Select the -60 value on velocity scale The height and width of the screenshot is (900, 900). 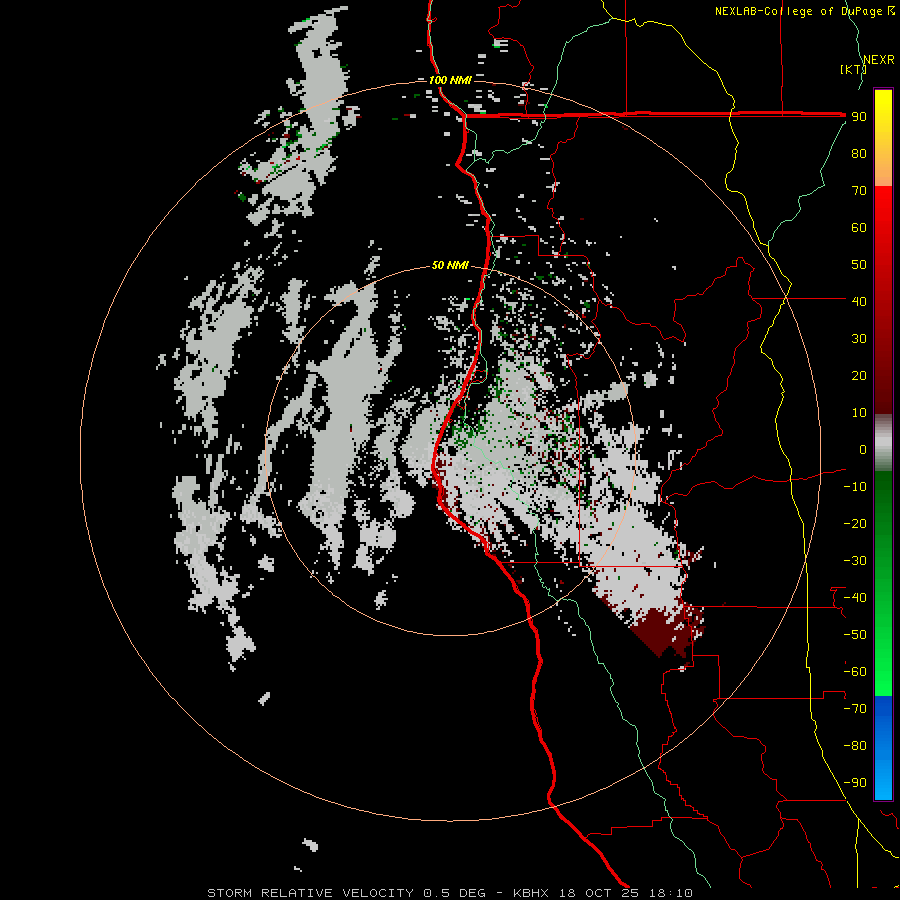point(855,672)
